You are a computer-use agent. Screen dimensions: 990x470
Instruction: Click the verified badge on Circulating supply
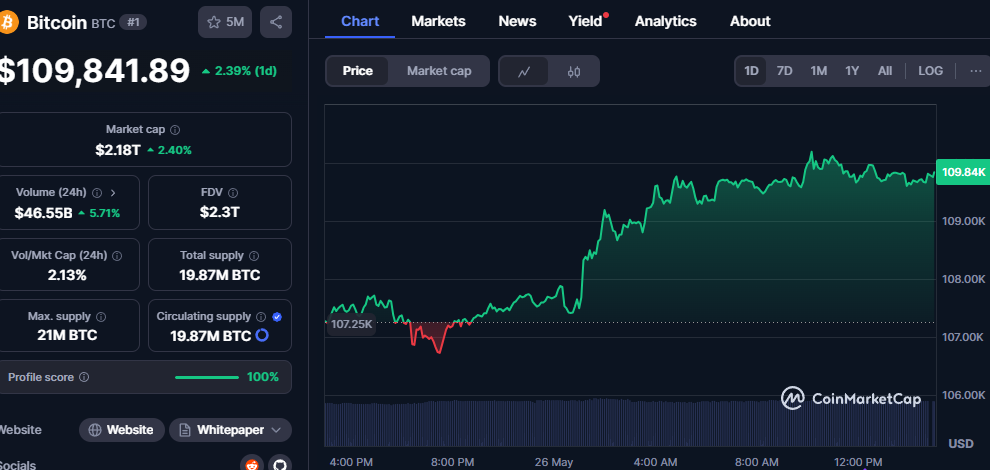click(x=277, y=316)
